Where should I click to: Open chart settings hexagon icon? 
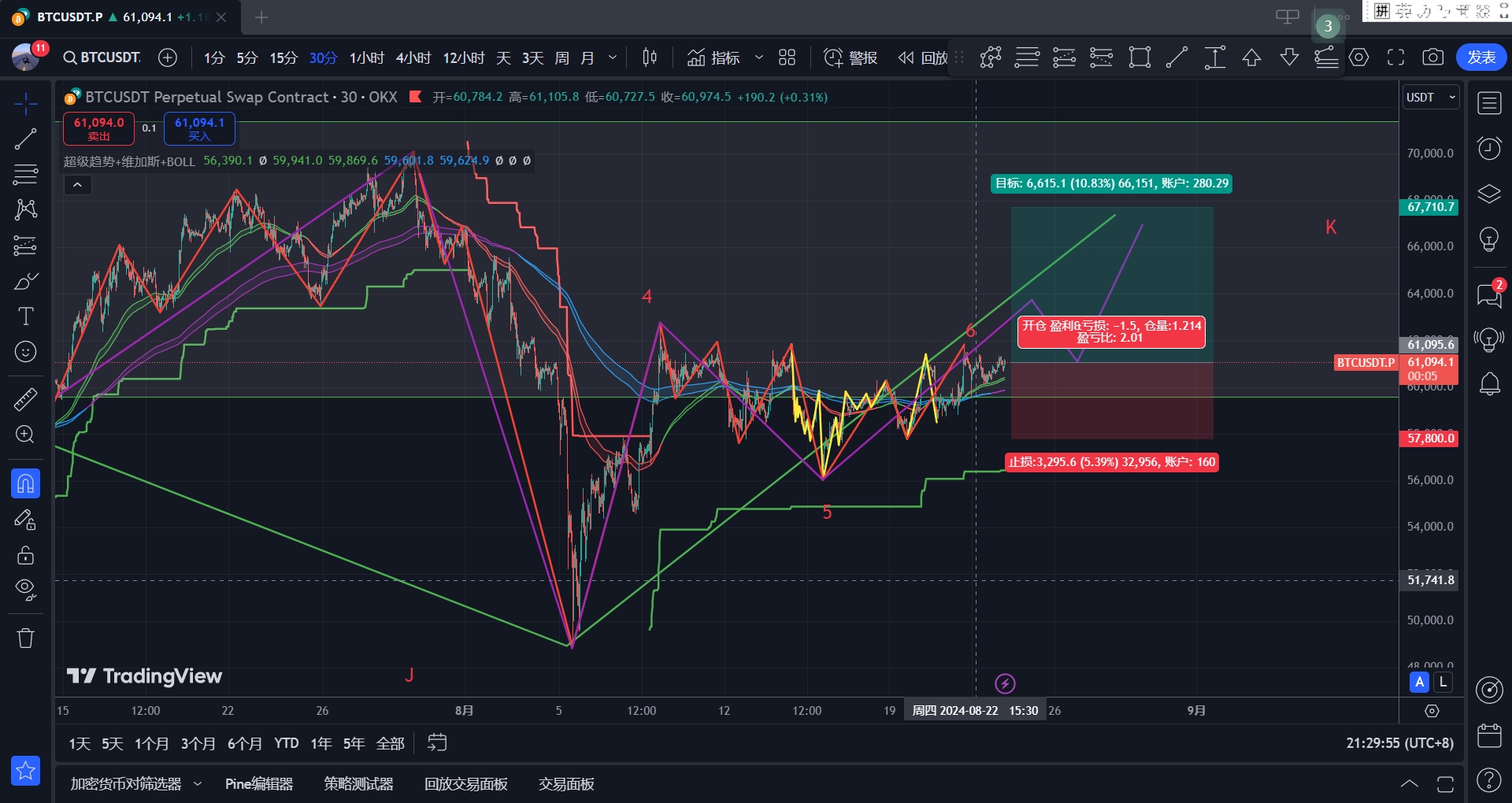1359,57
